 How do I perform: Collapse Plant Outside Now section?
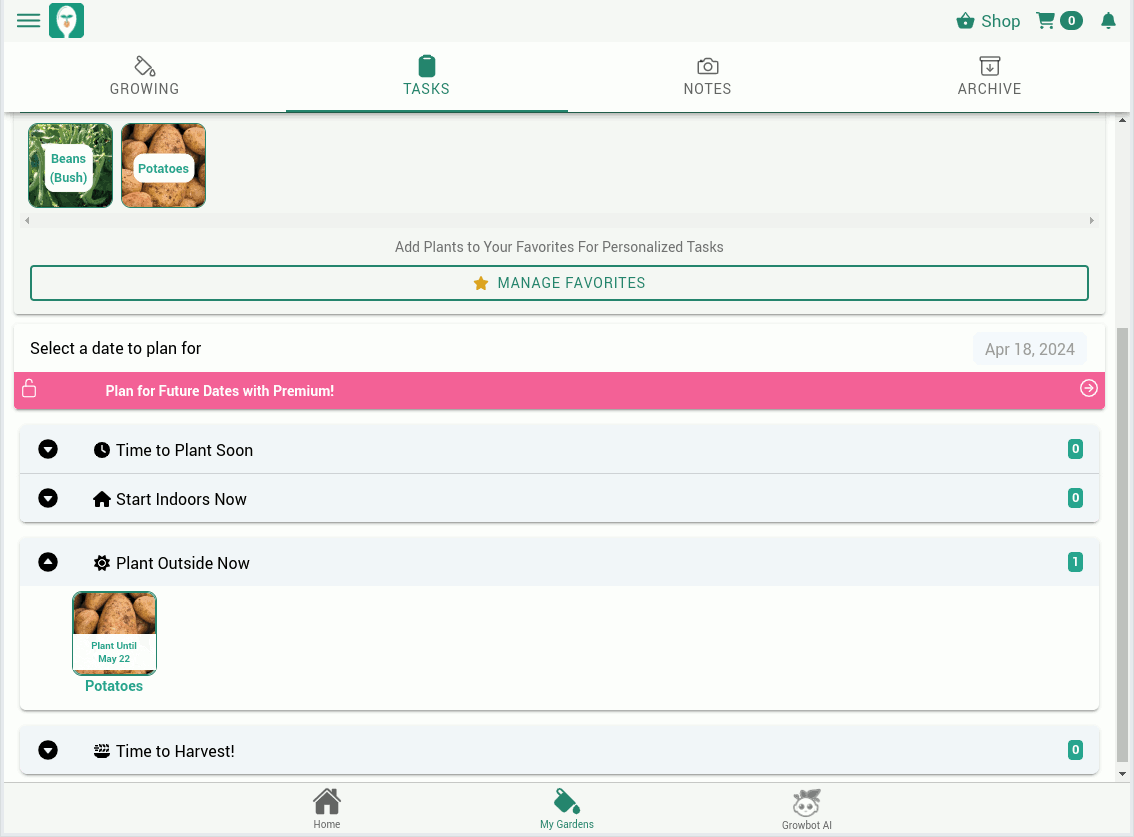pos(48,563)
